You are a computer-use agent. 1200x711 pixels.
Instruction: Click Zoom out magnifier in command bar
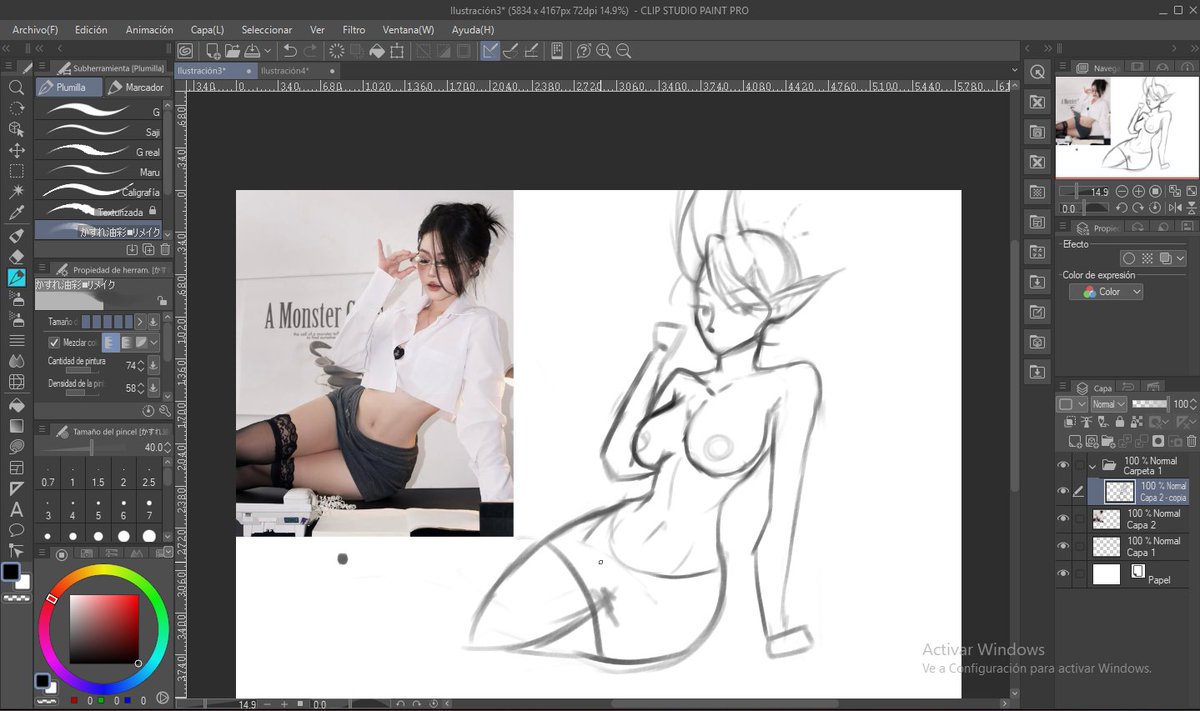(623, 51)
